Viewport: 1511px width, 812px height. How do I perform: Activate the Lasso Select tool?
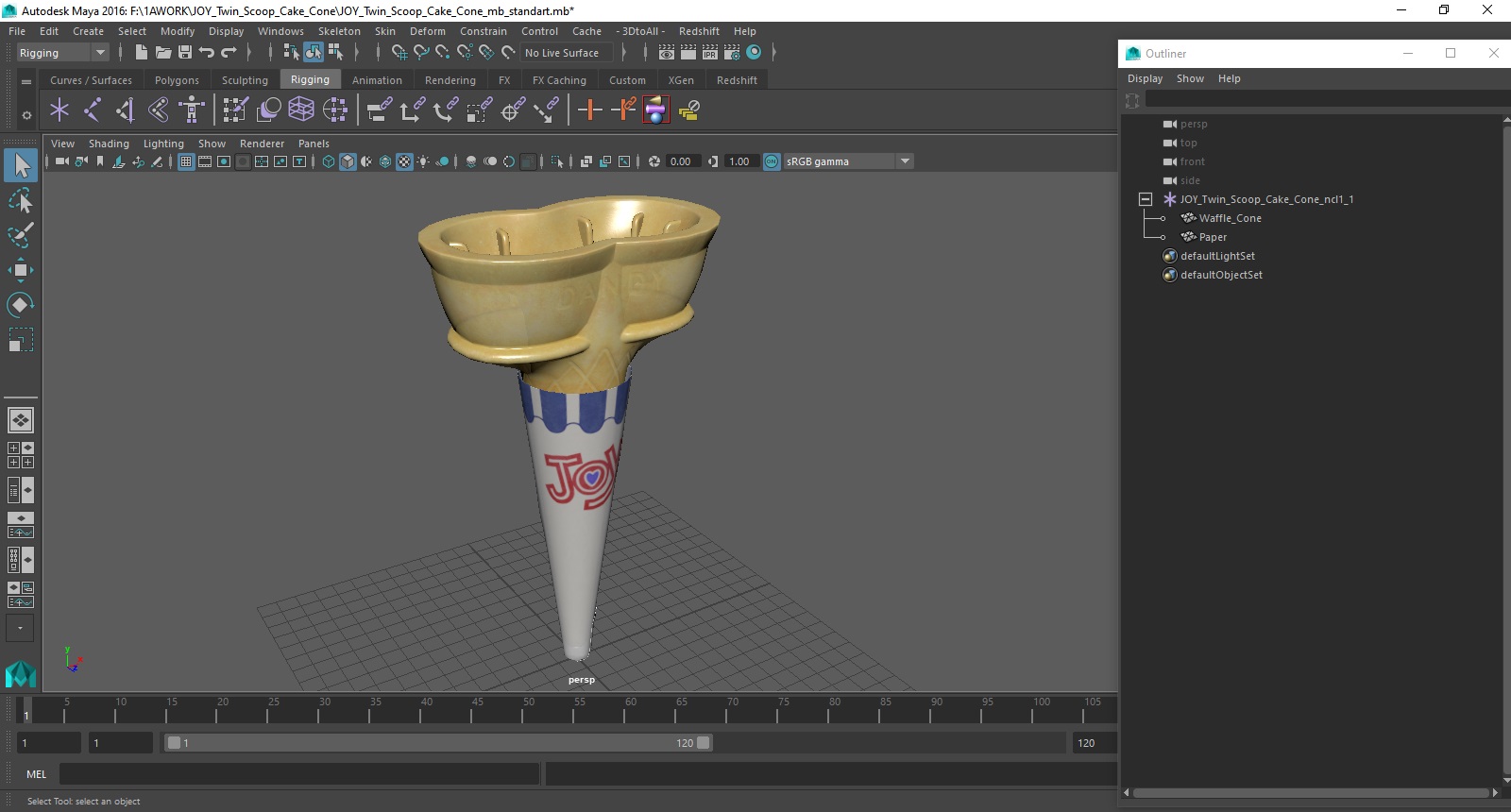click(x=20, y=200)
